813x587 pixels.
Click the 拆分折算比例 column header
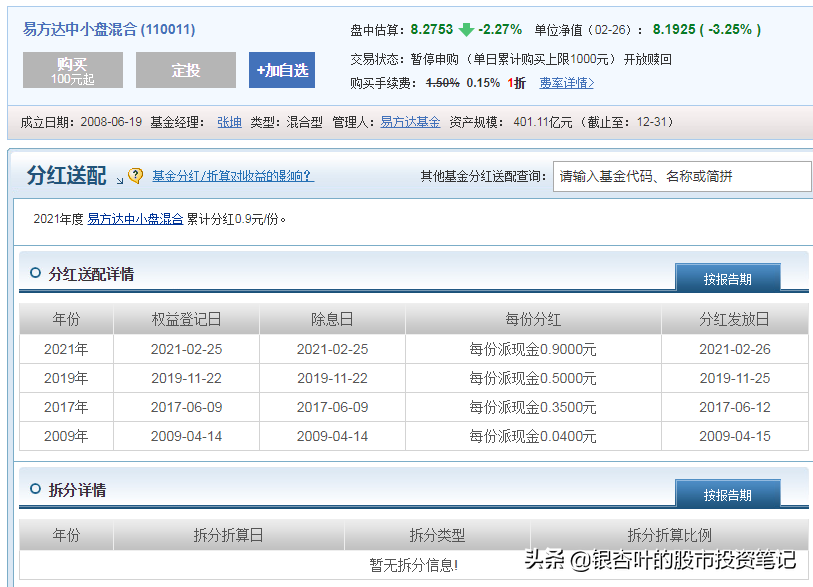click(669, 535)
